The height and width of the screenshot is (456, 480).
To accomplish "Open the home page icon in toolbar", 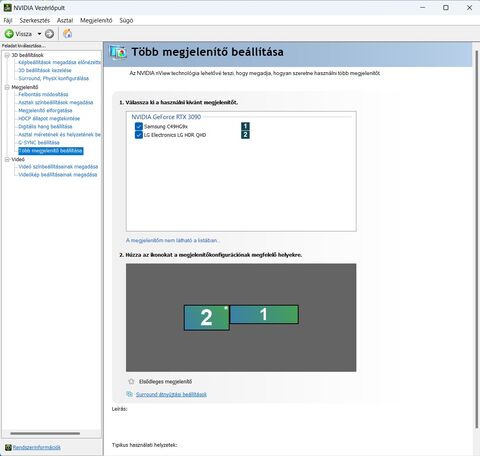I will 68,33.
